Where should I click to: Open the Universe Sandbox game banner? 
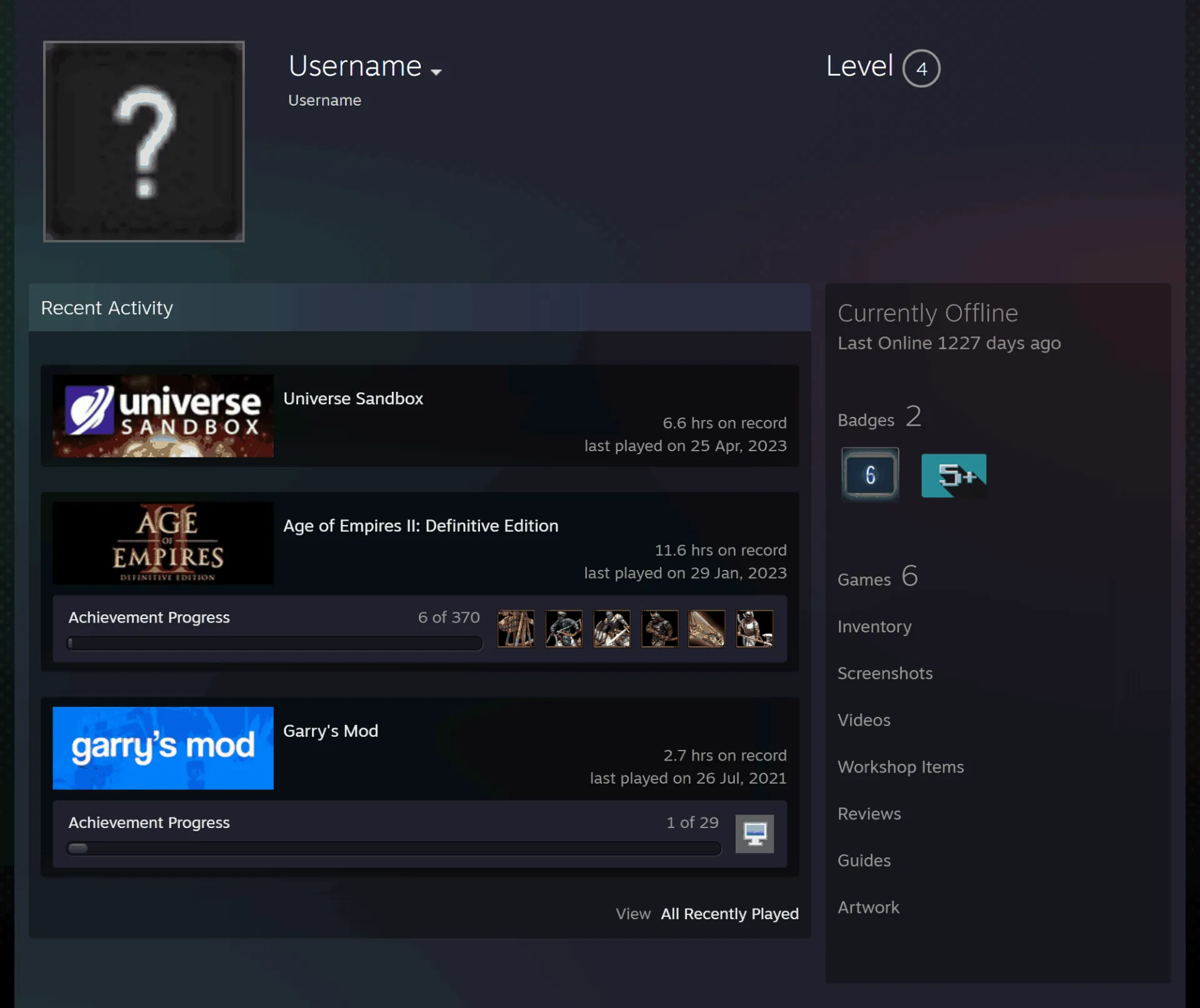[163, 416]
